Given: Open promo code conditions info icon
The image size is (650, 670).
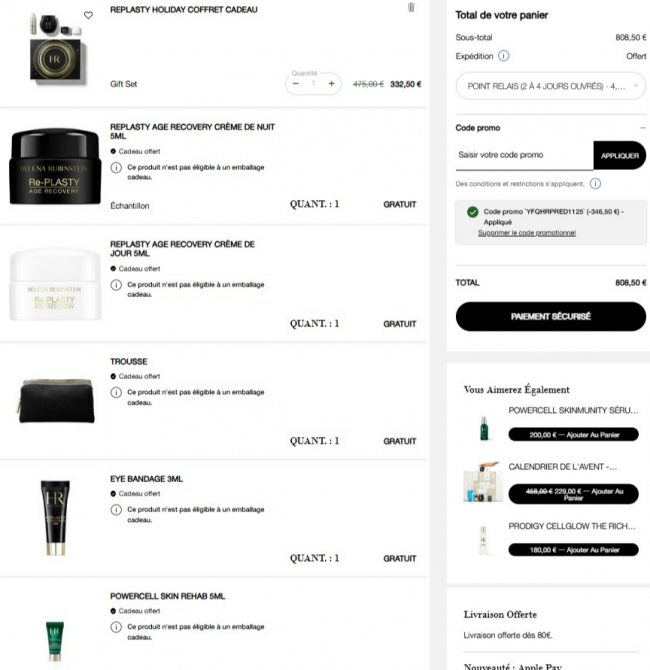Looking at the screenshot, I should tap(595, 184).
